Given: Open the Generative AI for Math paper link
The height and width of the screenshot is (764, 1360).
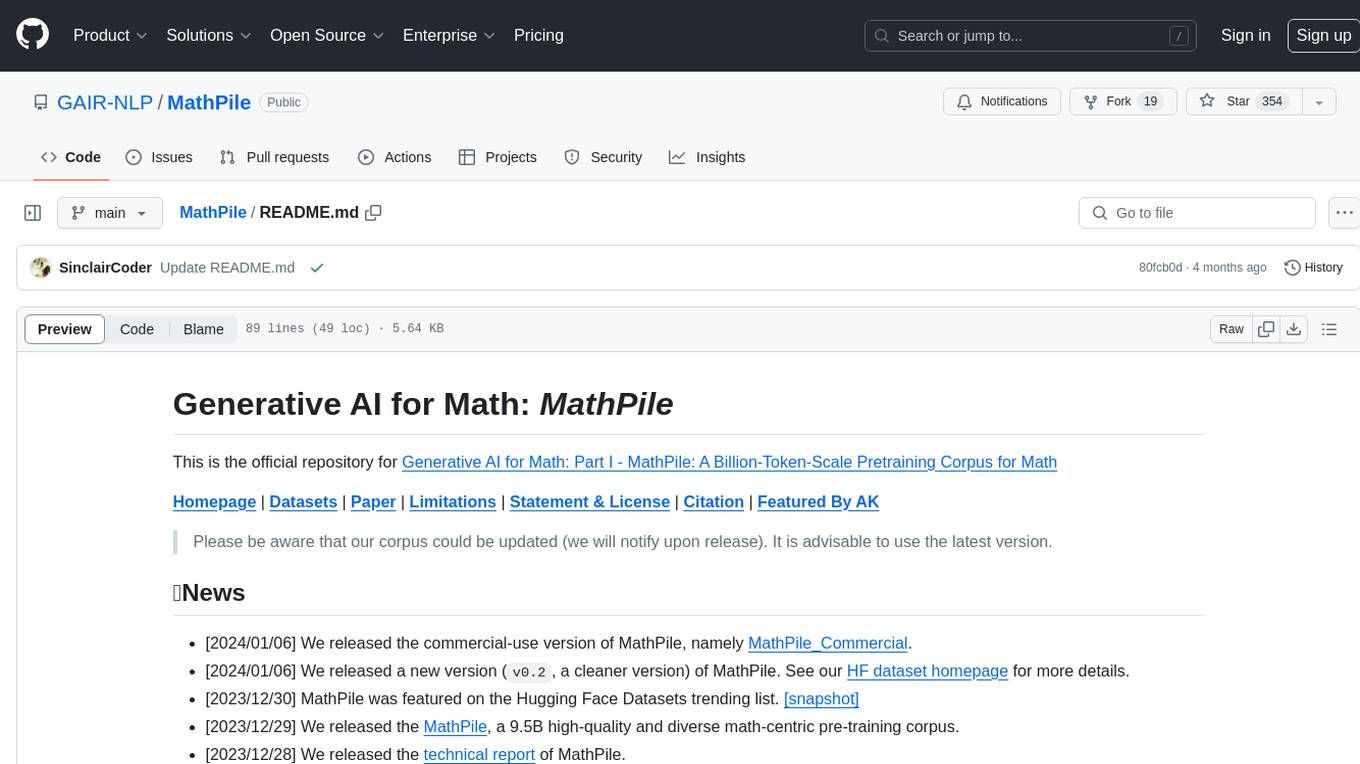Looking at the screenshot, I should click(x=729, y=462).
